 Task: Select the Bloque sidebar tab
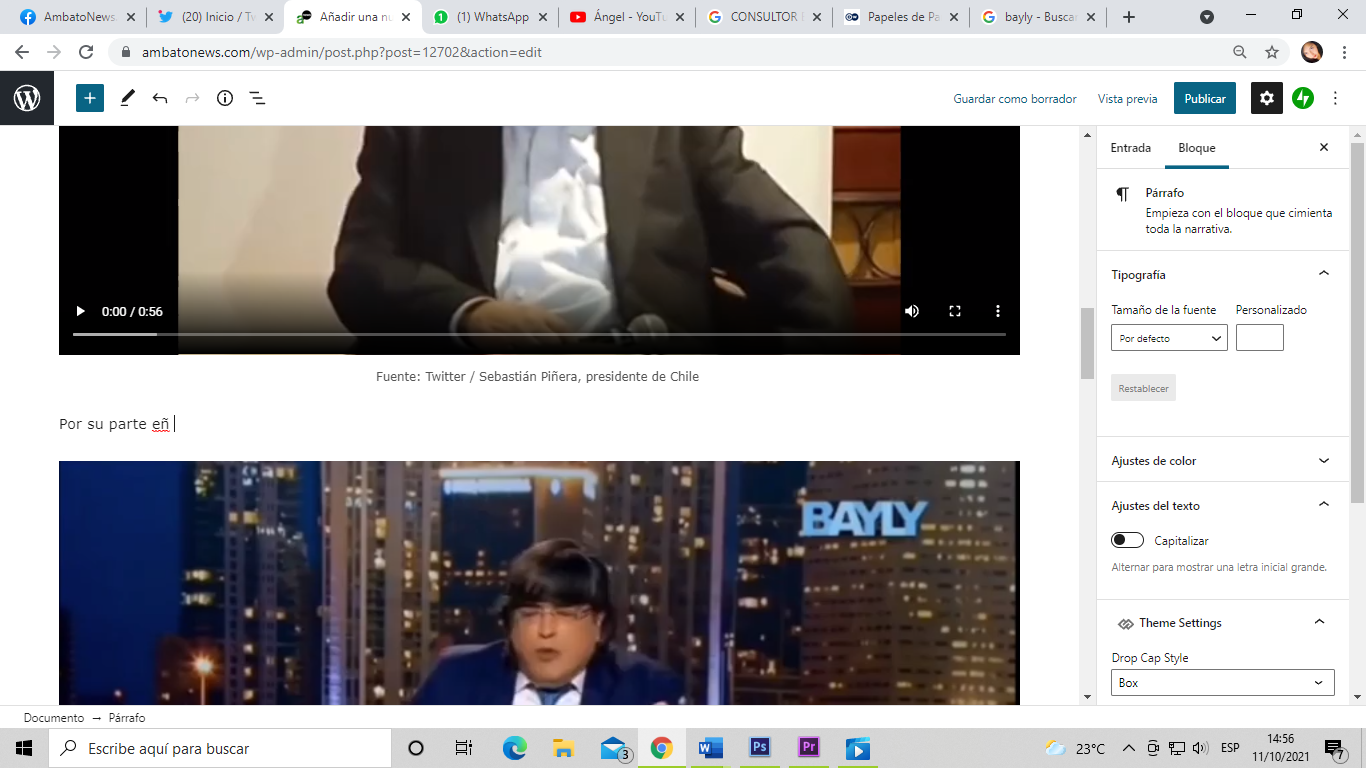click(x=1197, y=147)
